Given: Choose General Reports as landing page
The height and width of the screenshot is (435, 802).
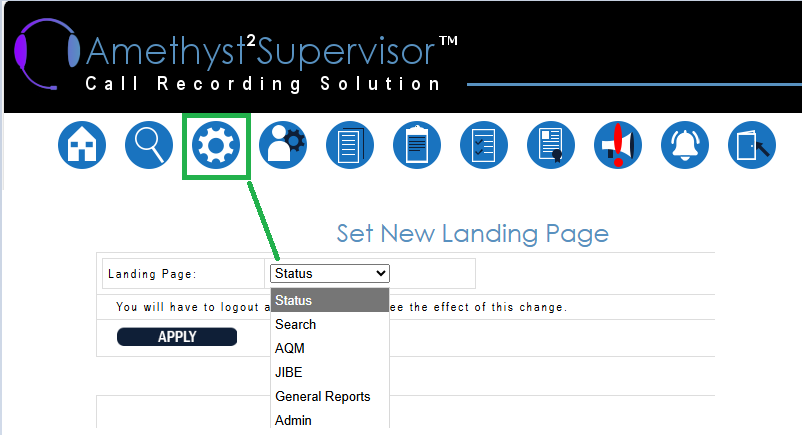Looking at the screenshot, I should [x=329, y=397].
